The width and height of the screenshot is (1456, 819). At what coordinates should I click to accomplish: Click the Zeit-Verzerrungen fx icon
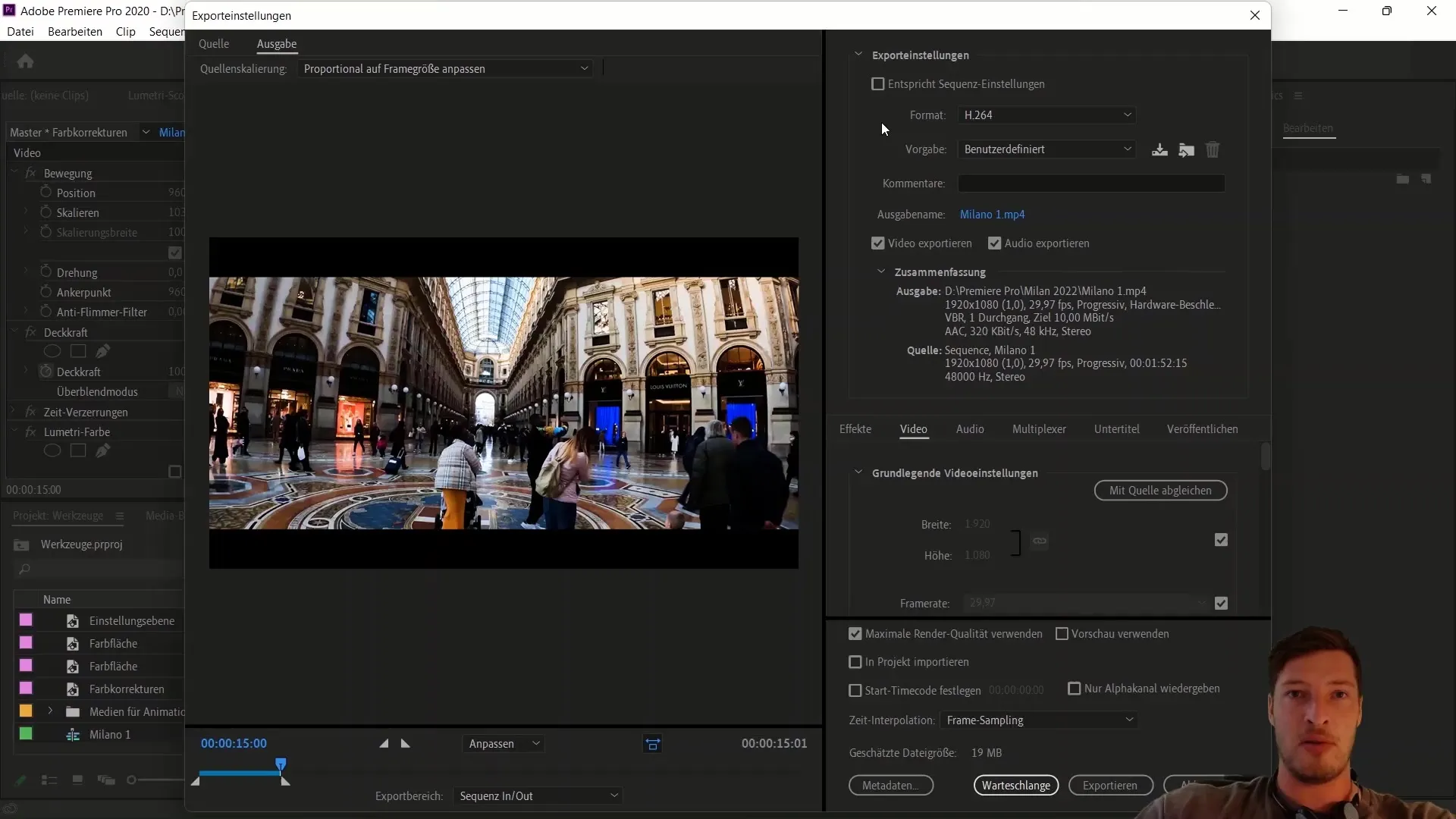point(31,412)
